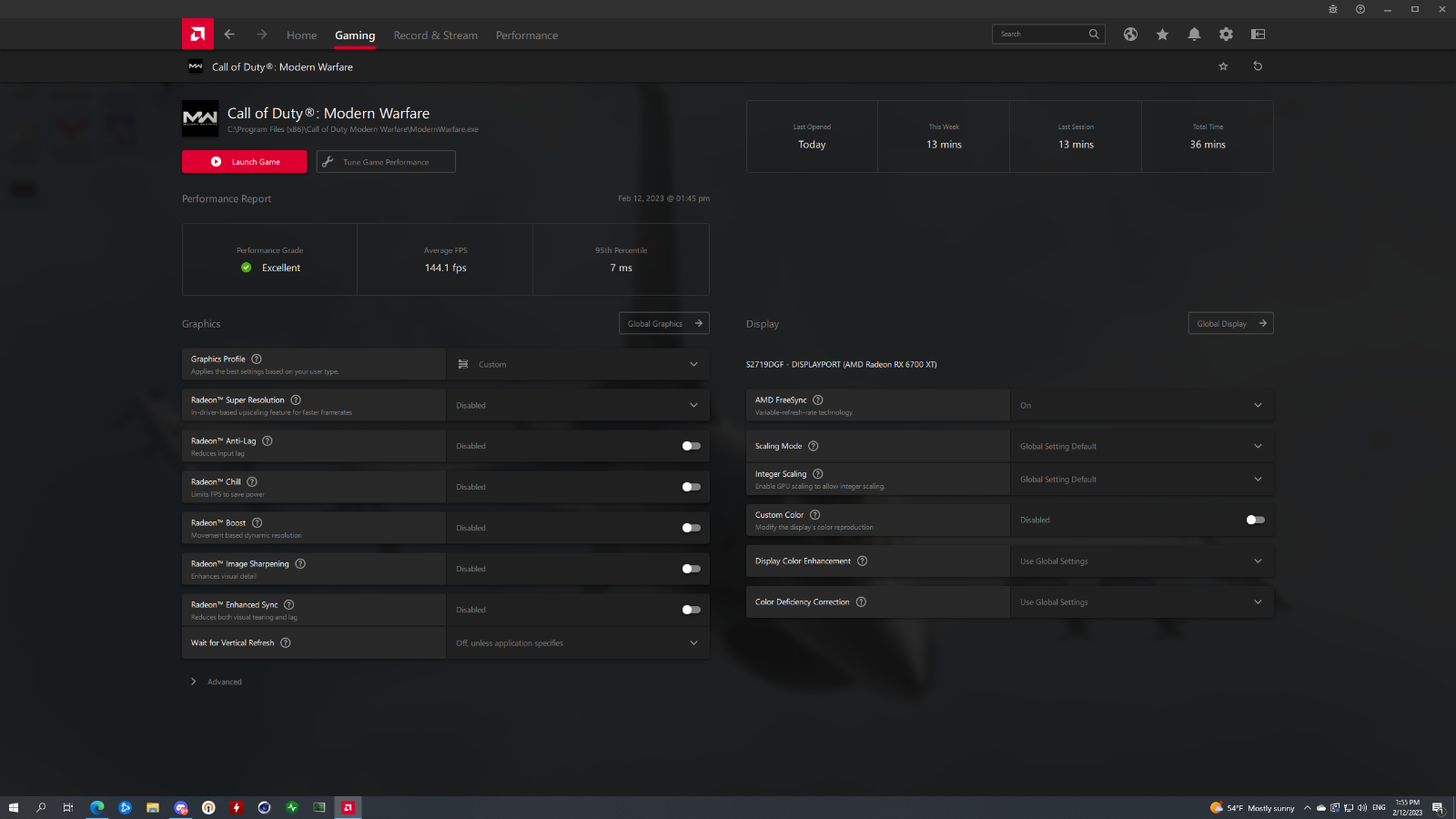
Task: Favorite this game with the outline star icon
Action: tap(1223, 66)
